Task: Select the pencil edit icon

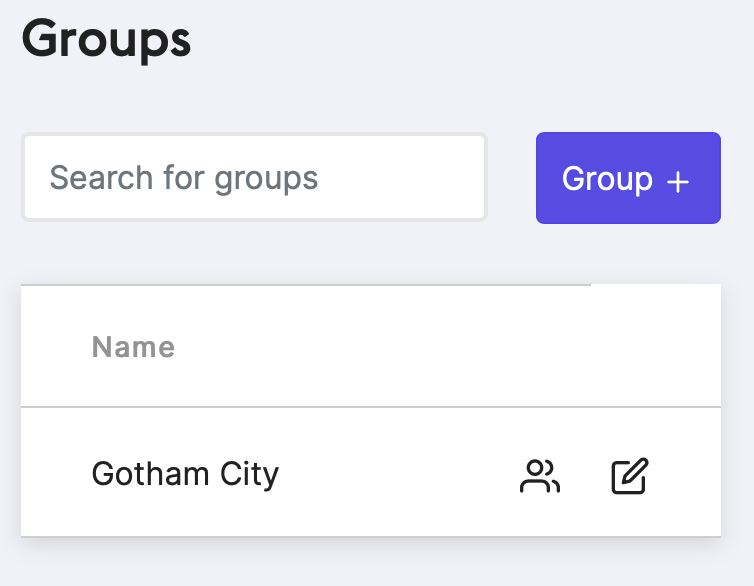Action: pyautogui.click(x=629, y=476)
